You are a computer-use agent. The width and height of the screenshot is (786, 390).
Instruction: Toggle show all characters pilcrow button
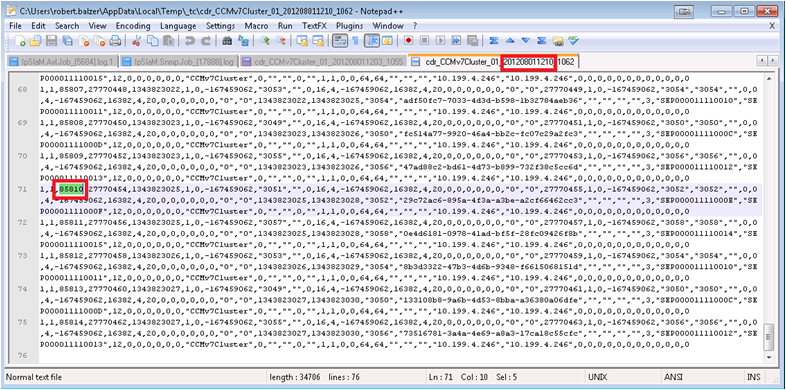tap(355, 41)
